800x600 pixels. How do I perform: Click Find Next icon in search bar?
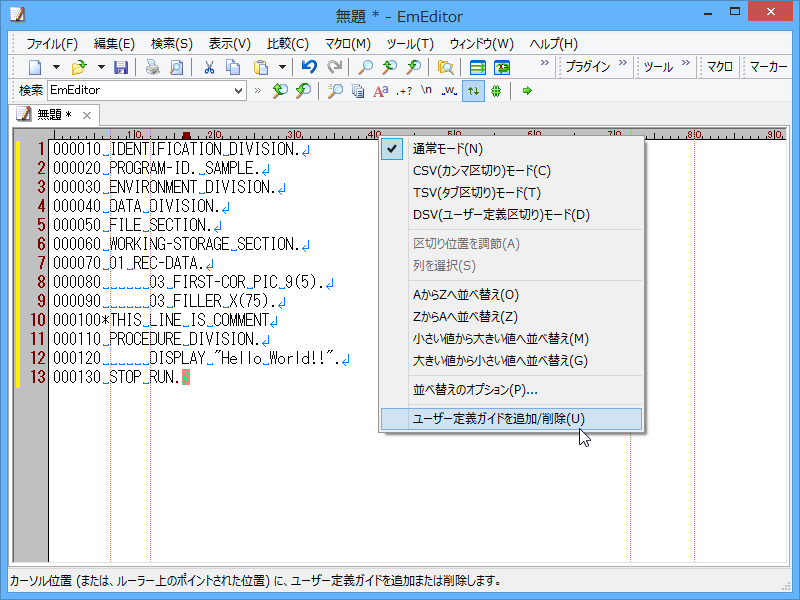(x=303, y=91)
